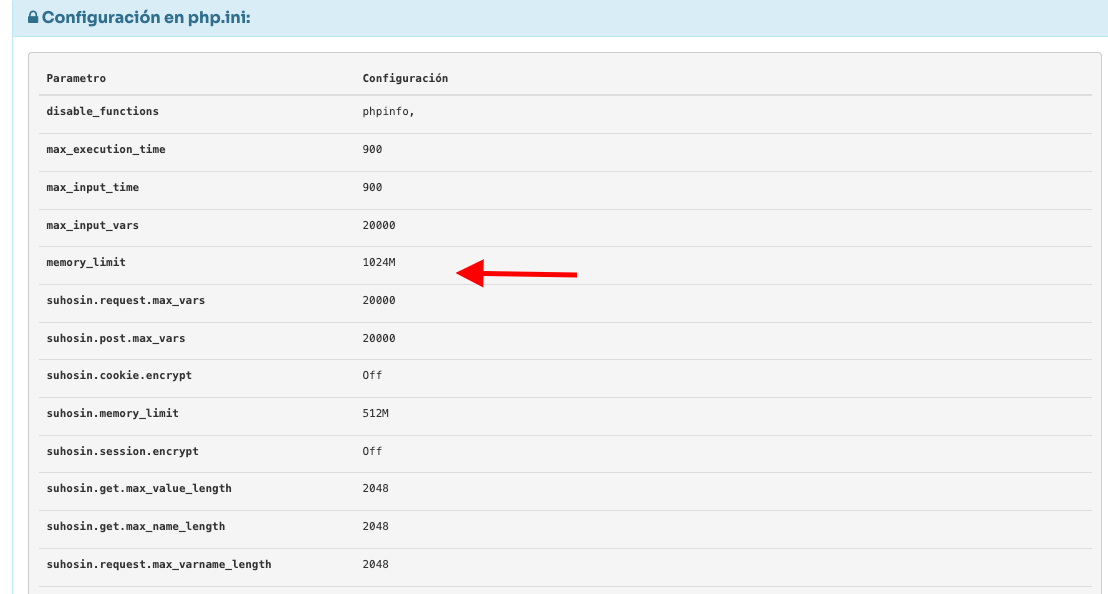Click the 20000 value for suhosin.request.max_vars

[379, 300]
